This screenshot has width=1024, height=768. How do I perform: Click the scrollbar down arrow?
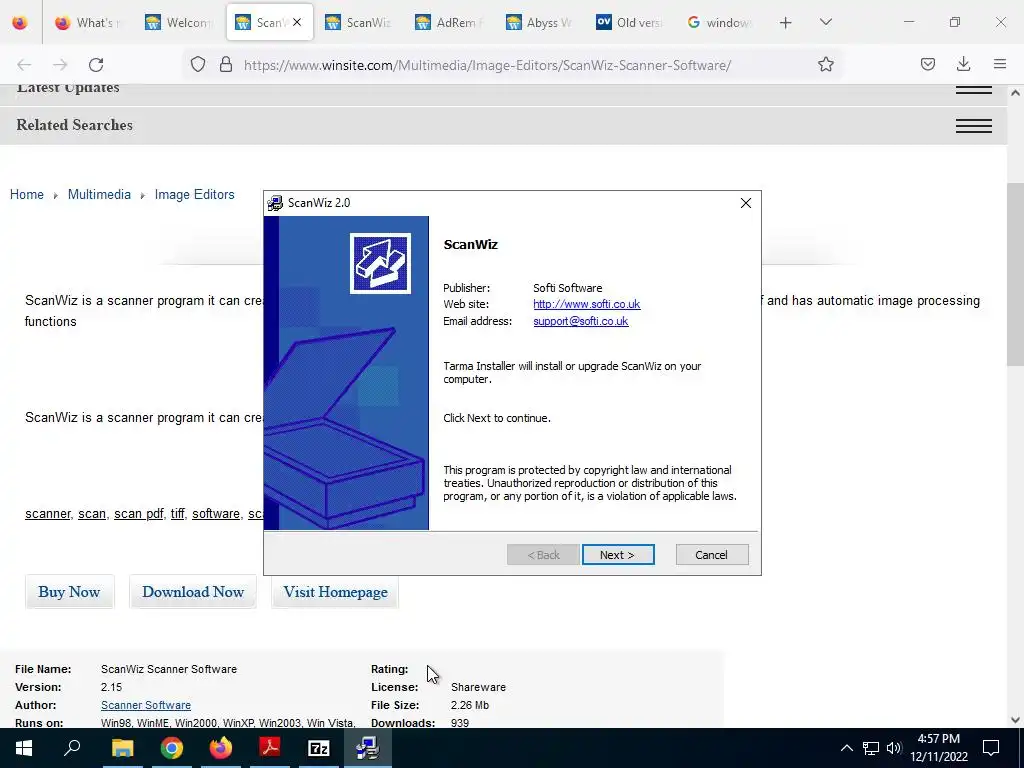coord(1015,720)
